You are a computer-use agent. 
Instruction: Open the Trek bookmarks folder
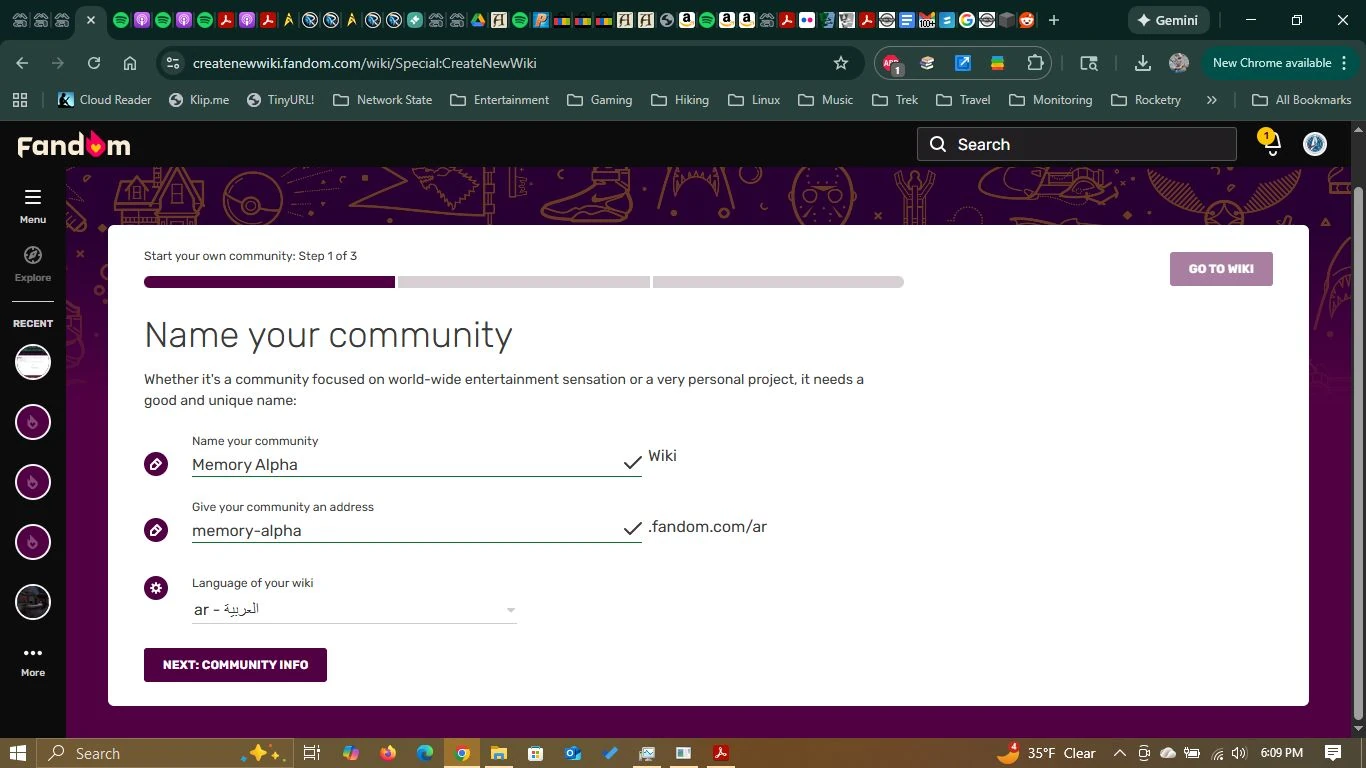[895, 100]
